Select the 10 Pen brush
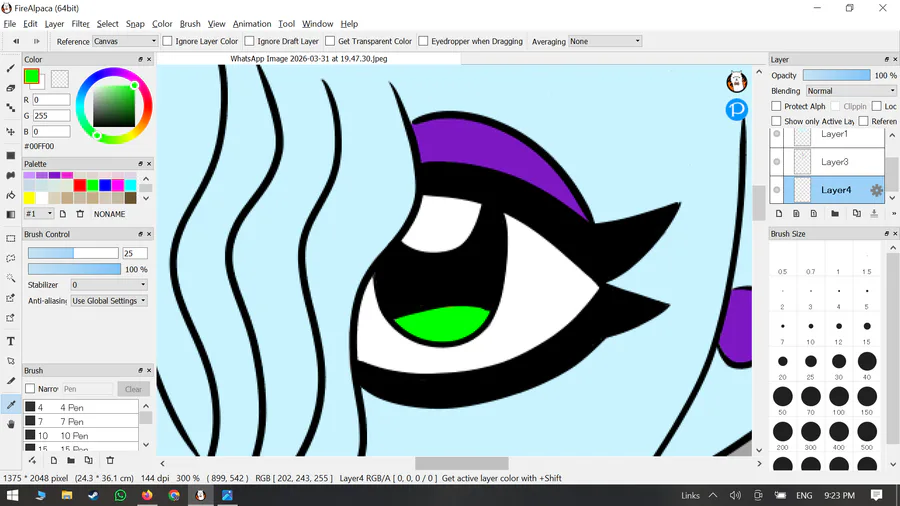 [x=81, y=435]
